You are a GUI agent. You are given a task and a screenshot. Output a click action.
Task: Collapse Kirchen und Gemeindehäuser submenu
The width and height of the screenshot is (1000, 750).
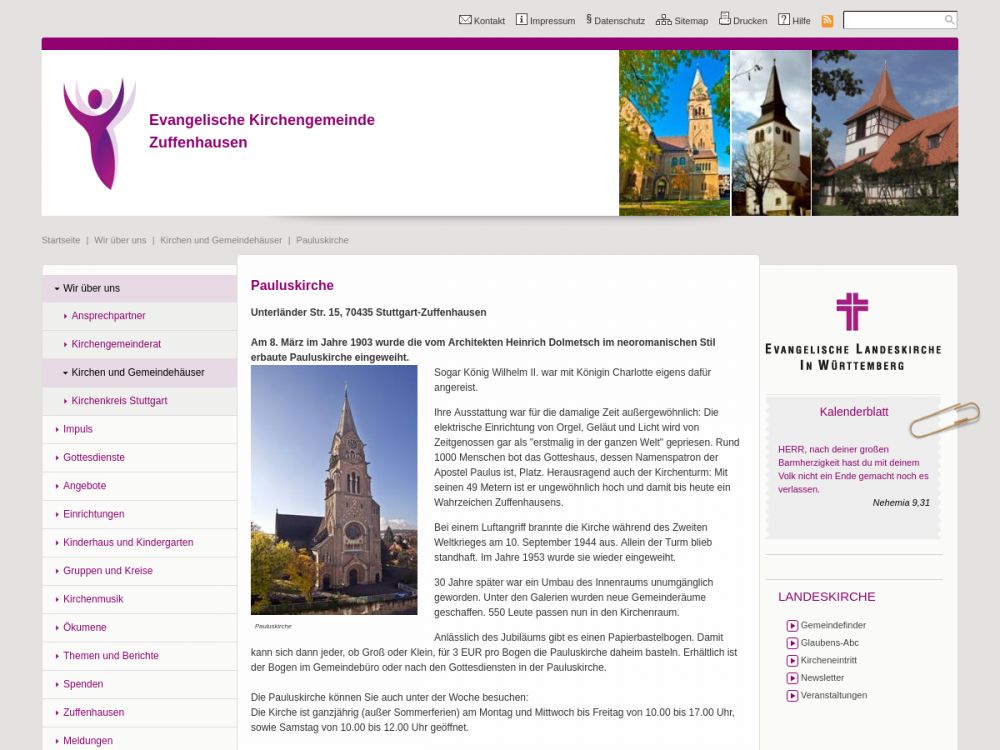tap(65, 373)
